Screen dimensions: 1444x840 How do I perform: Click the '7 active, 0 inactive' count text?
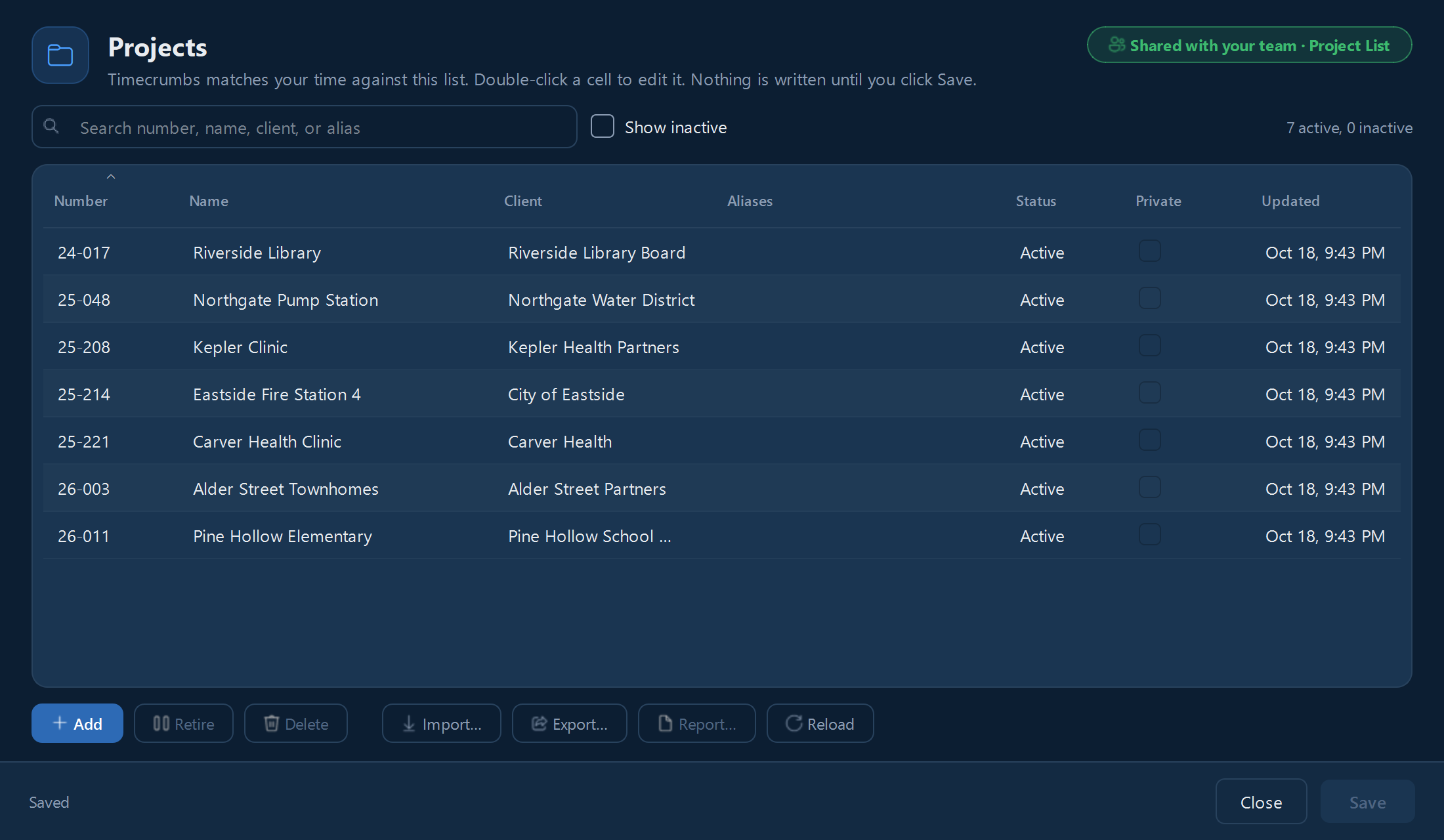tap(1349, 128)
